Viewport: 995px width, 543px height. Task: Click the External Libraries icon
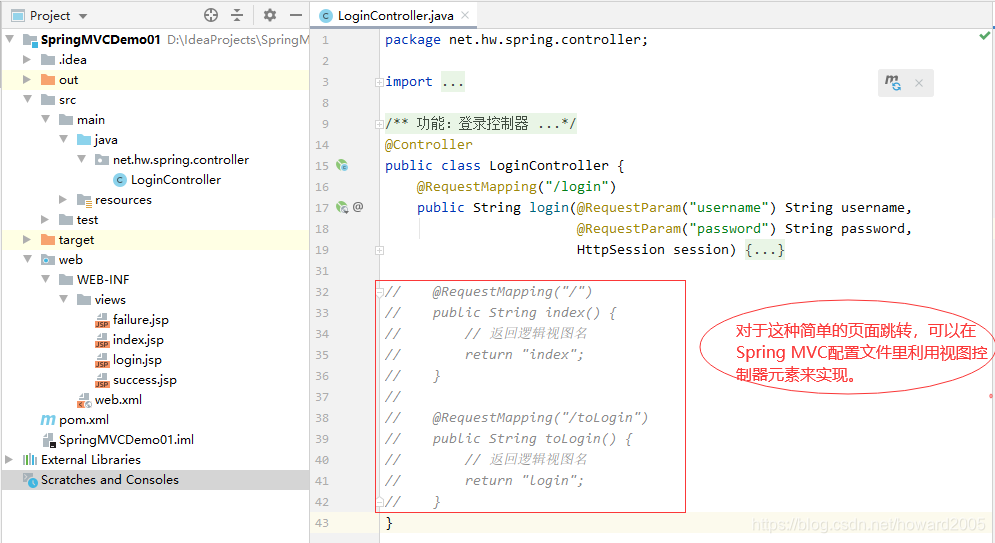(30, 459)
